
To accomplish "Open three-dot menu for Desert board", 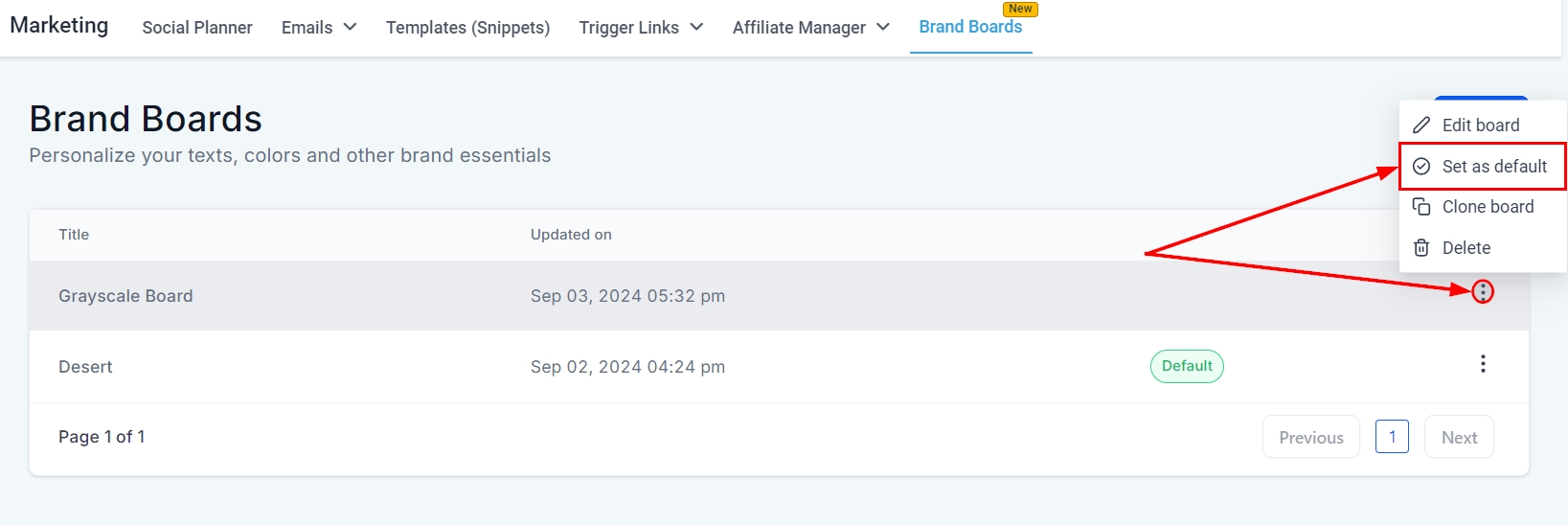I will pos(1483,364).
